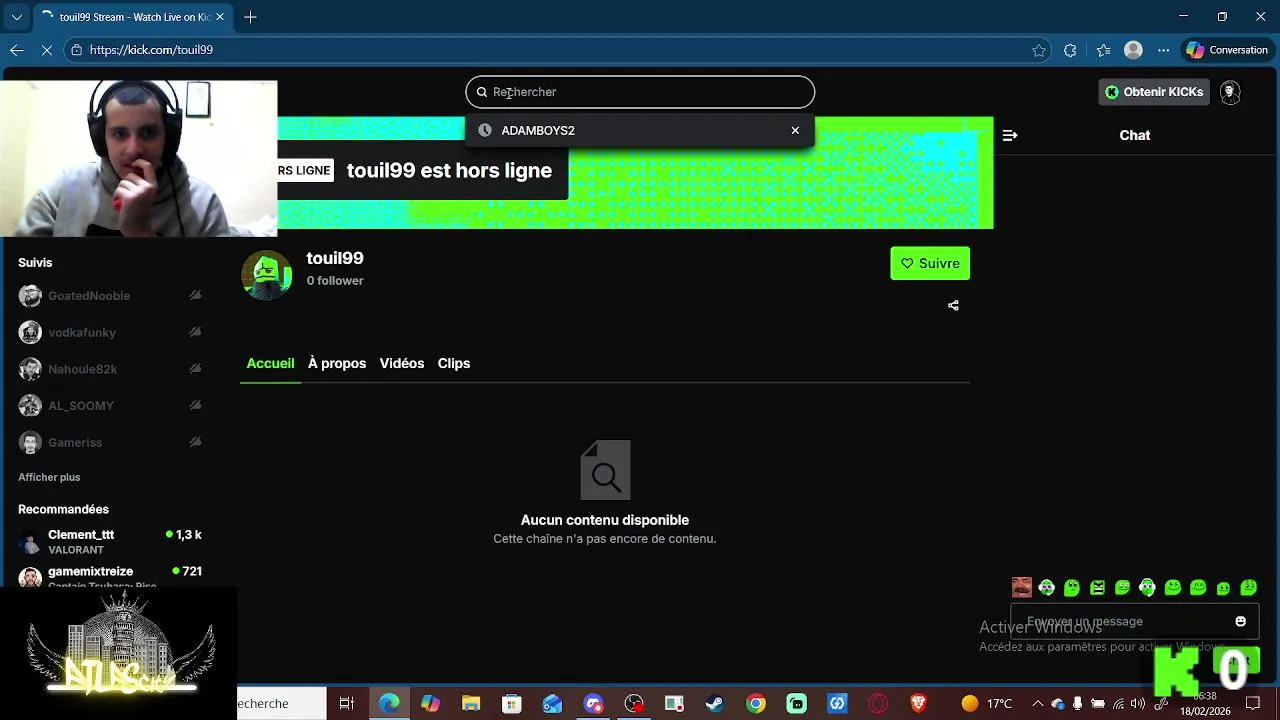Open recommended channel gamemixtreize

[x=110, y=575]
